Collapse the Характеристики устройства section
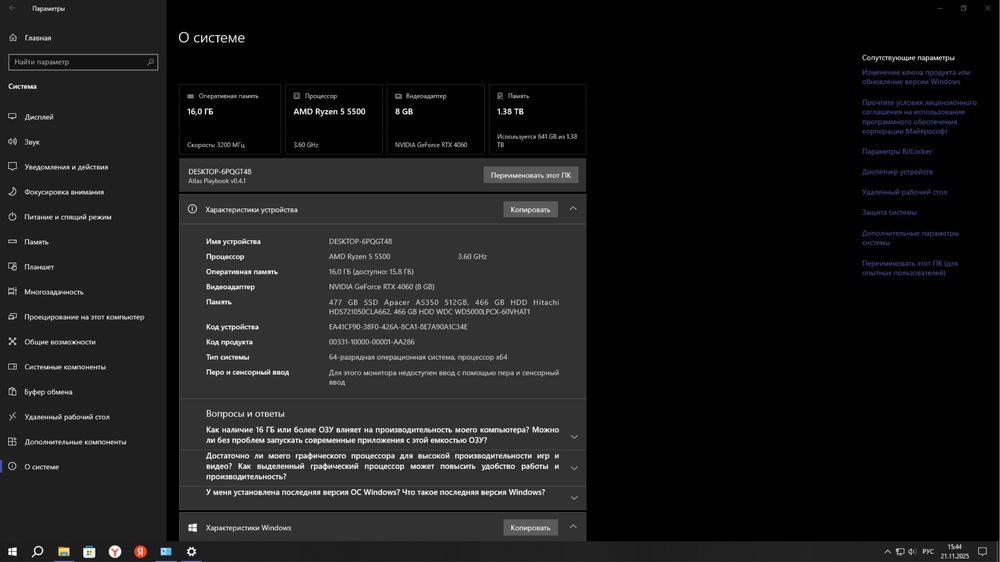This screenshot has width=1000, height=562. pyautogui.click(x=573, y=209)
